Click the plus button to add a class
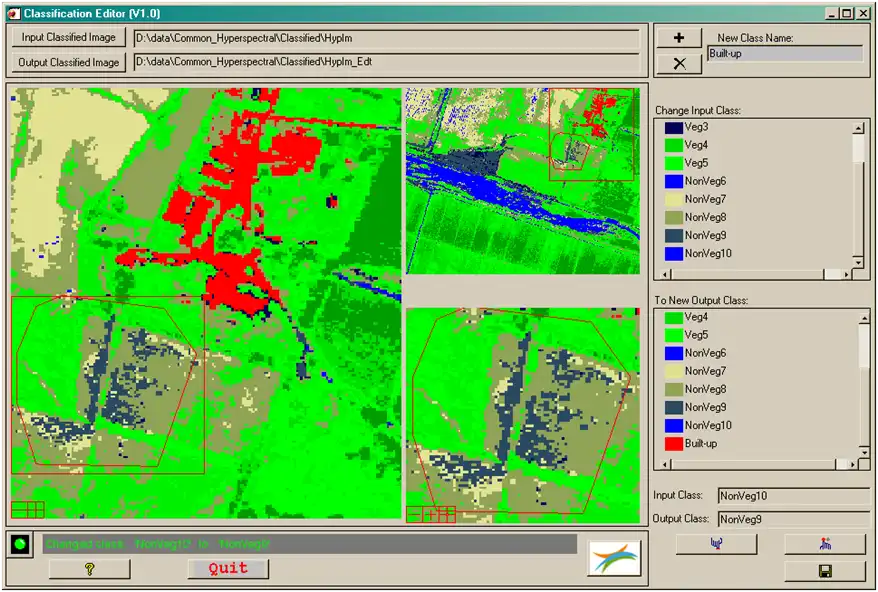878x592 pixels. (x=679, y=38)
